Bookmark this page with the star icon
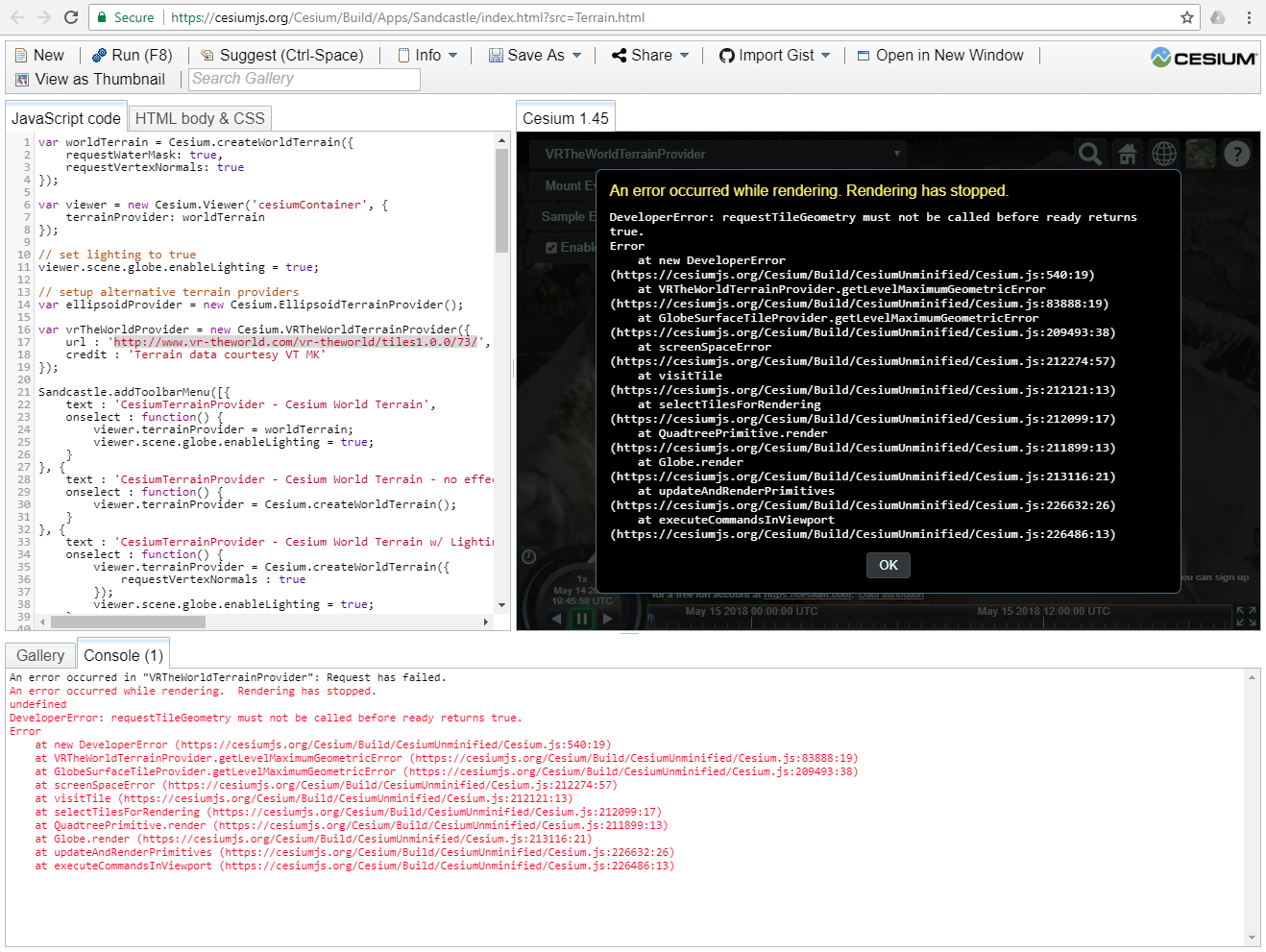 pos(1187,17)
